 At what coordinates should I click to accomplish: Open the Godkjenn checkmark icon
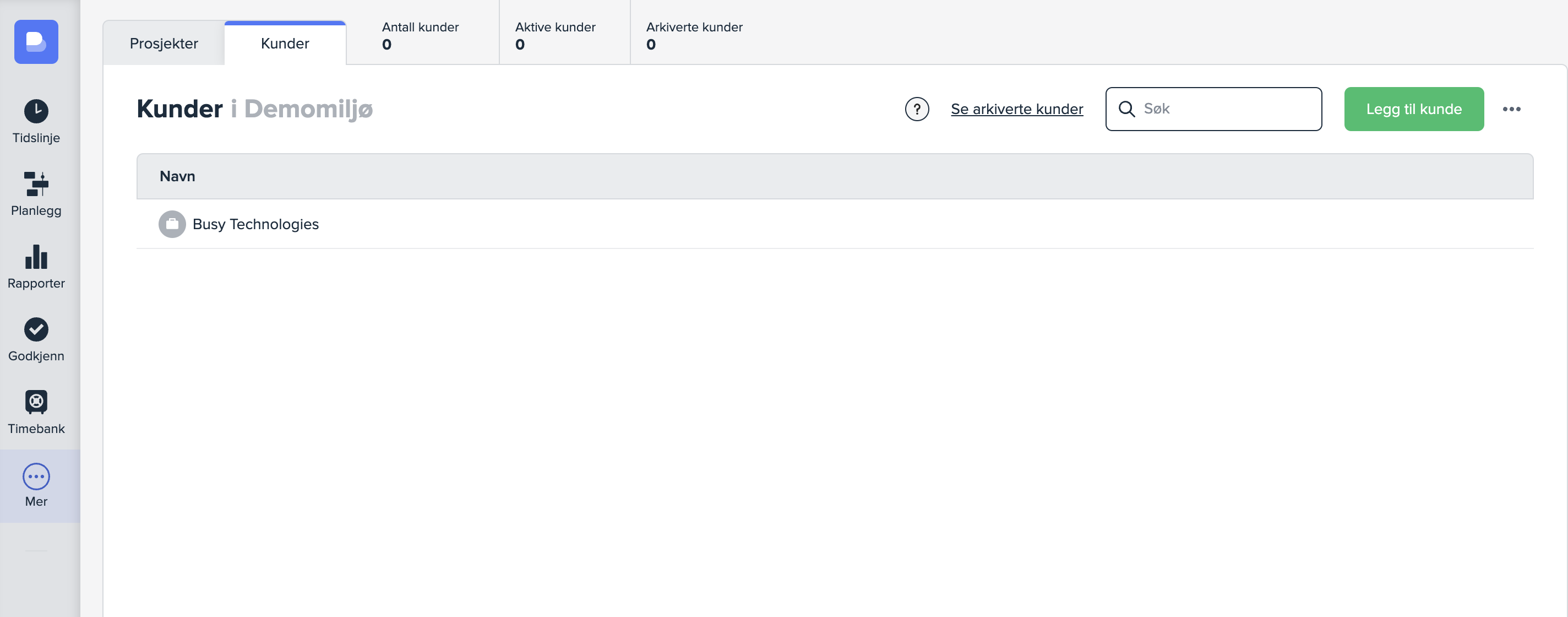pyautogui.click(x=36, y=329)
